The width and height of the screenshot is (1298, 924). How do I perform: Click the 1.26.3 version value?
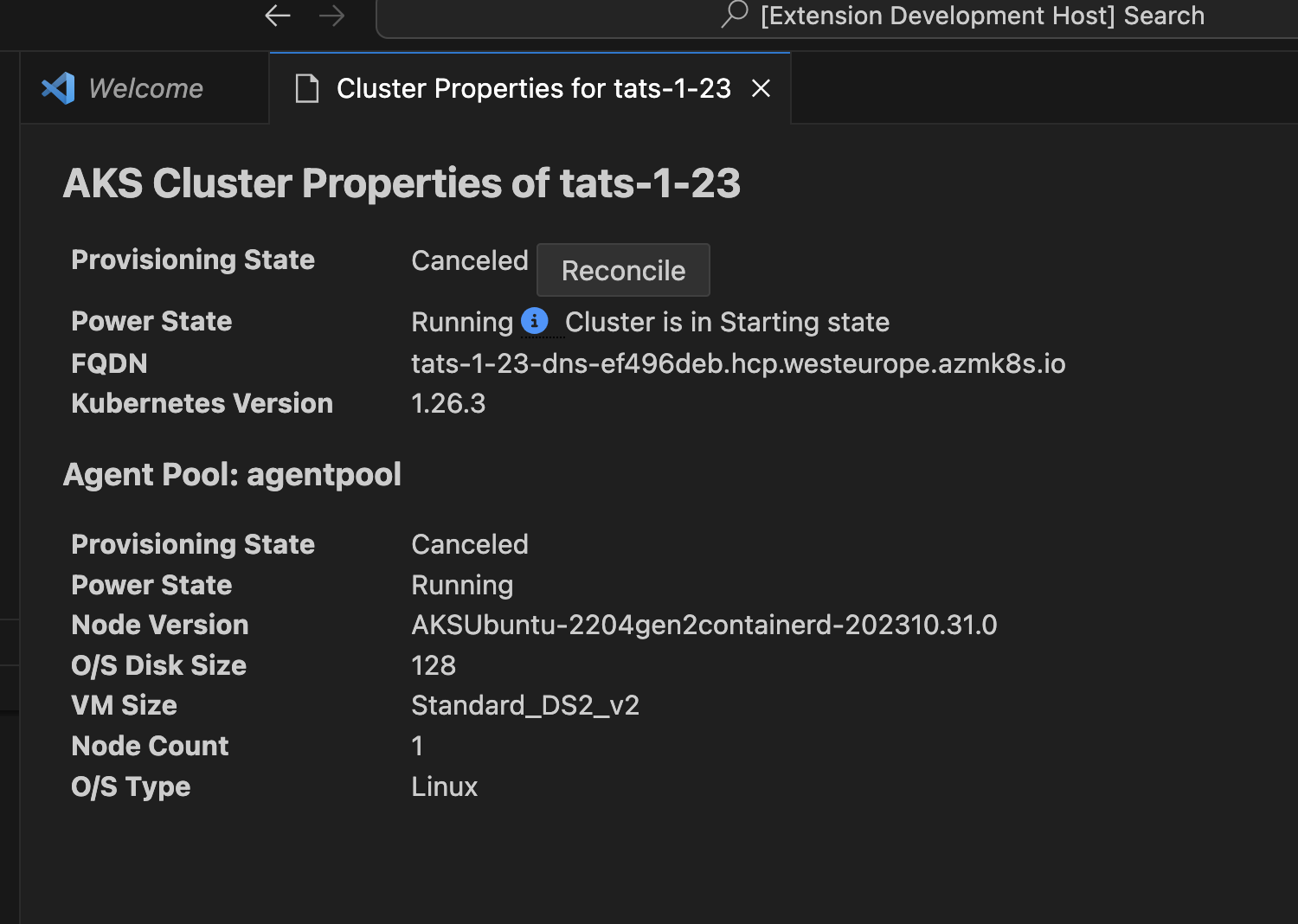click(x=448, y=403)
